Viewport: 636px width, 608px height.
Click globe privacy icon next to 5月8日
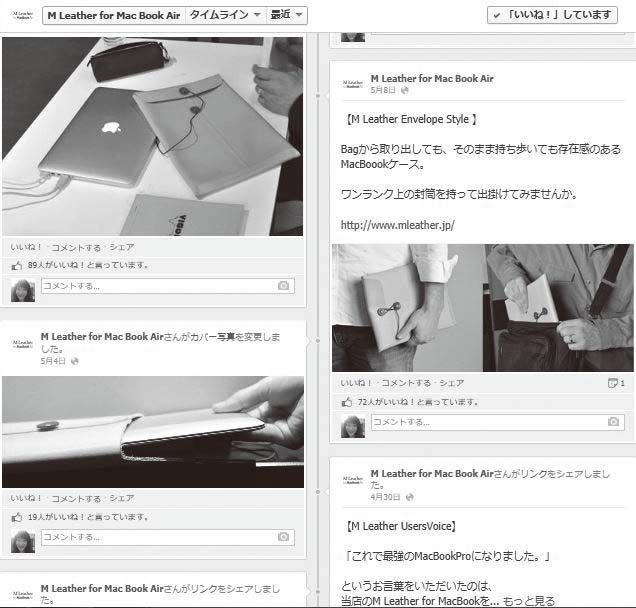(x=404, y=90)
